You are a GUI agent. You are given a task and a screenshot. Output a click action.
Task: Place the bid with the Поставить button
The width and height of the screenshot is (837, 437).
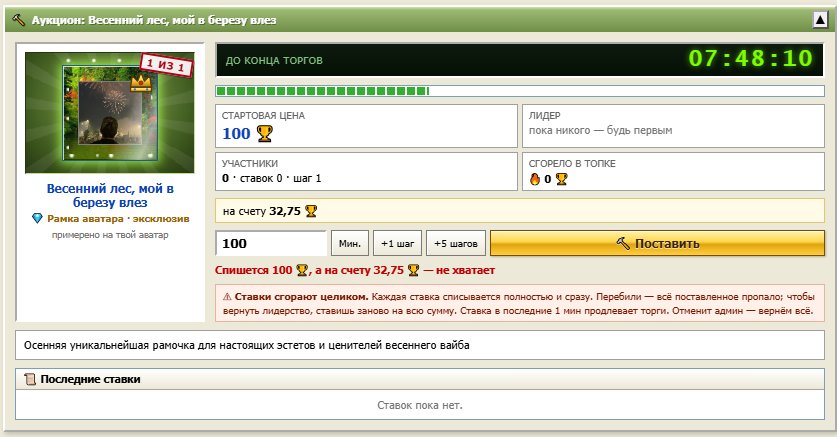pos(657,243)
